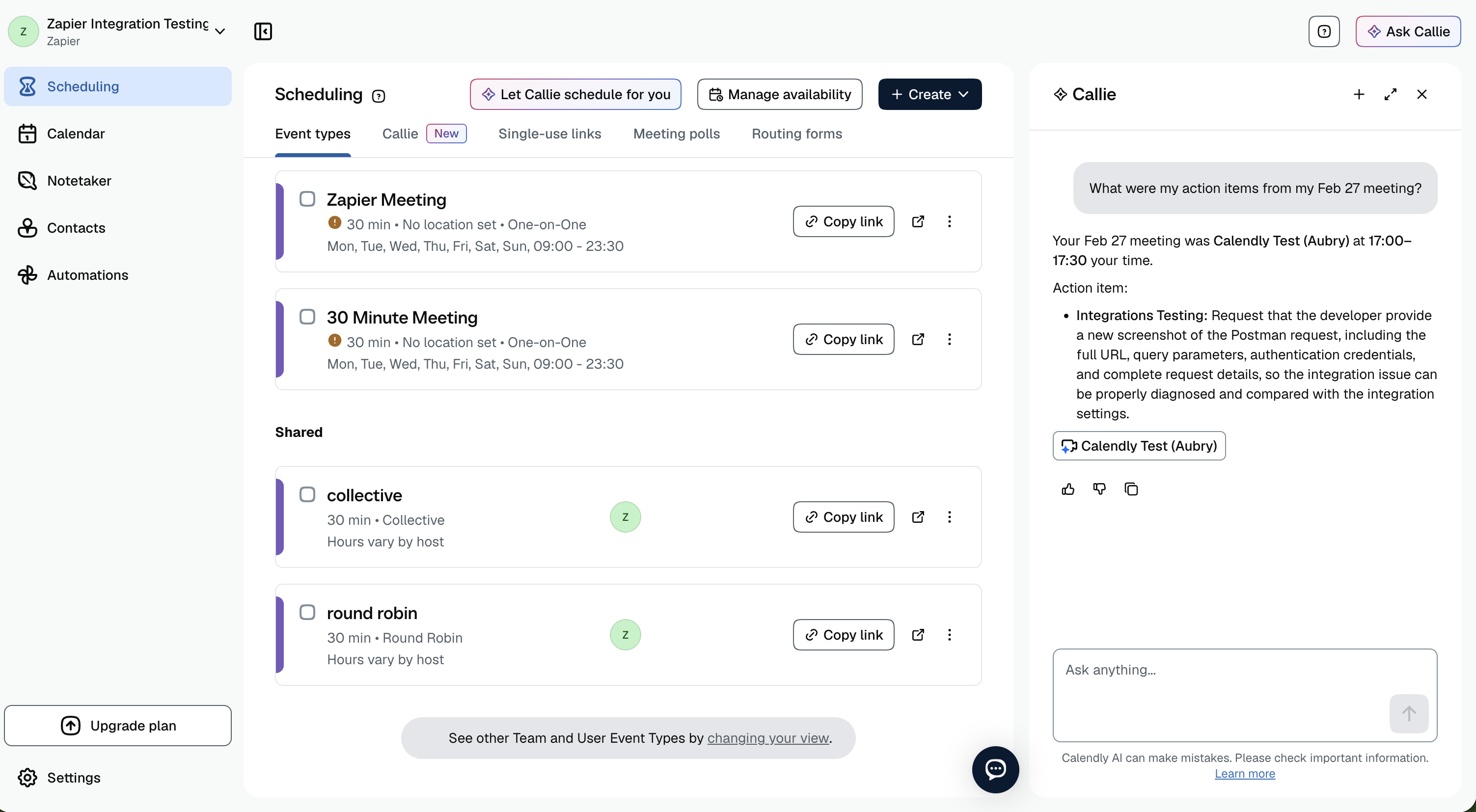The width and height of the screenshot is (1476, 812).
Task: Click the Scheduling help question mark icon
Action: tap(378, 96)
